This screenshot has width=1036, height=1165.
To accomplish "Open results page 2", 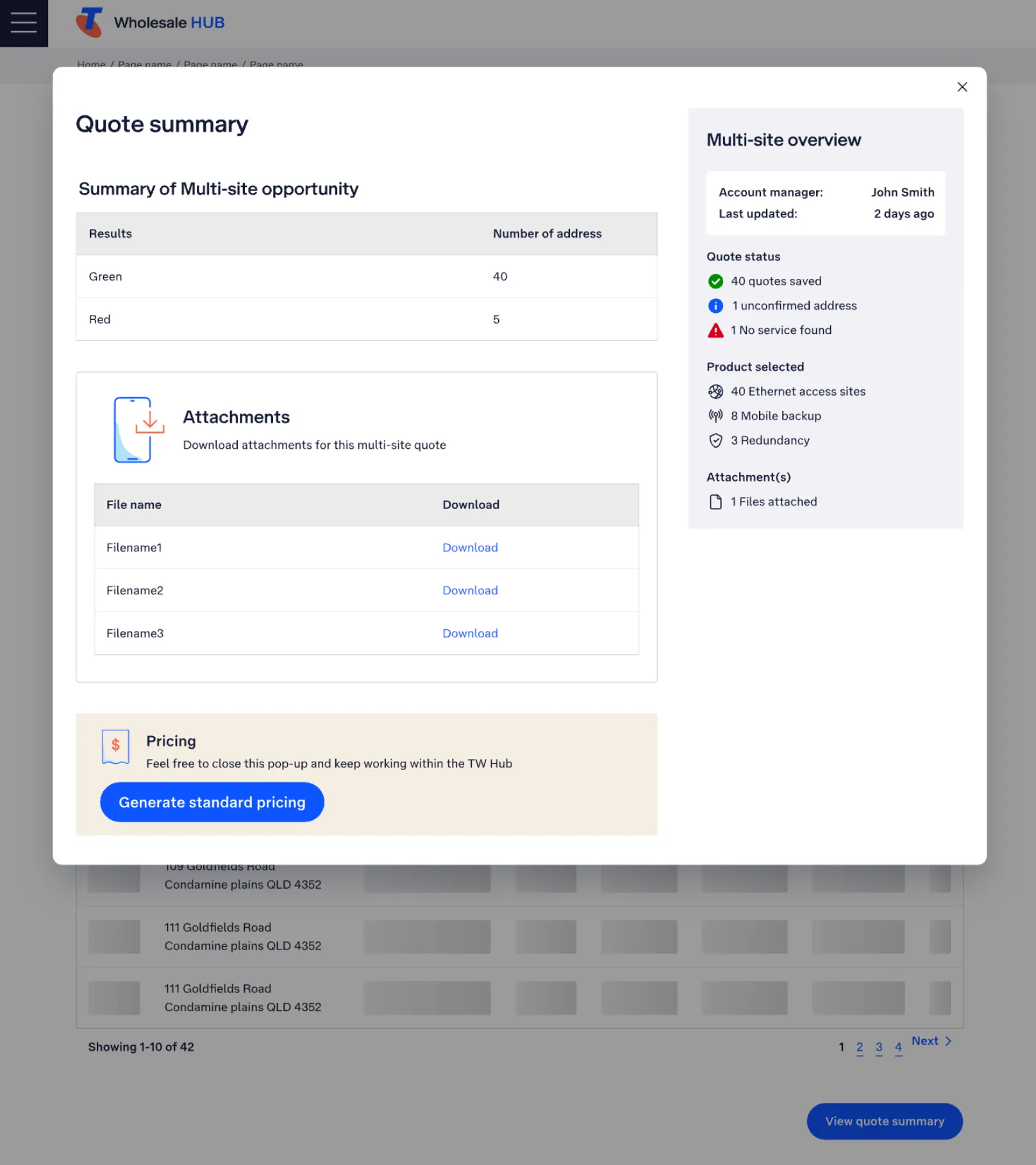I will coord(860,1047).
